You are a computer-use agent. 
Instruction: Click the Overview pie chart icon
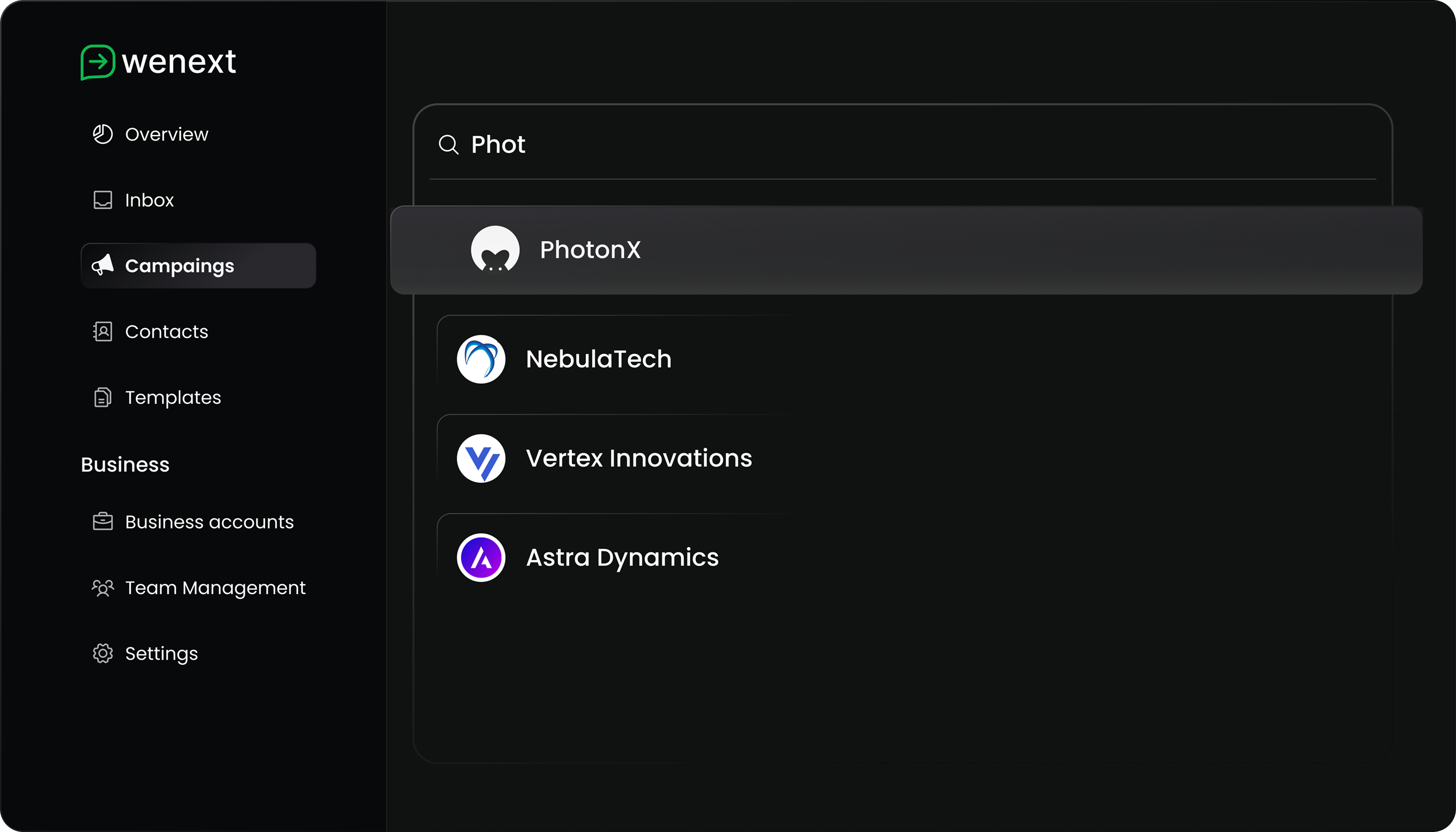pos(103,134)
